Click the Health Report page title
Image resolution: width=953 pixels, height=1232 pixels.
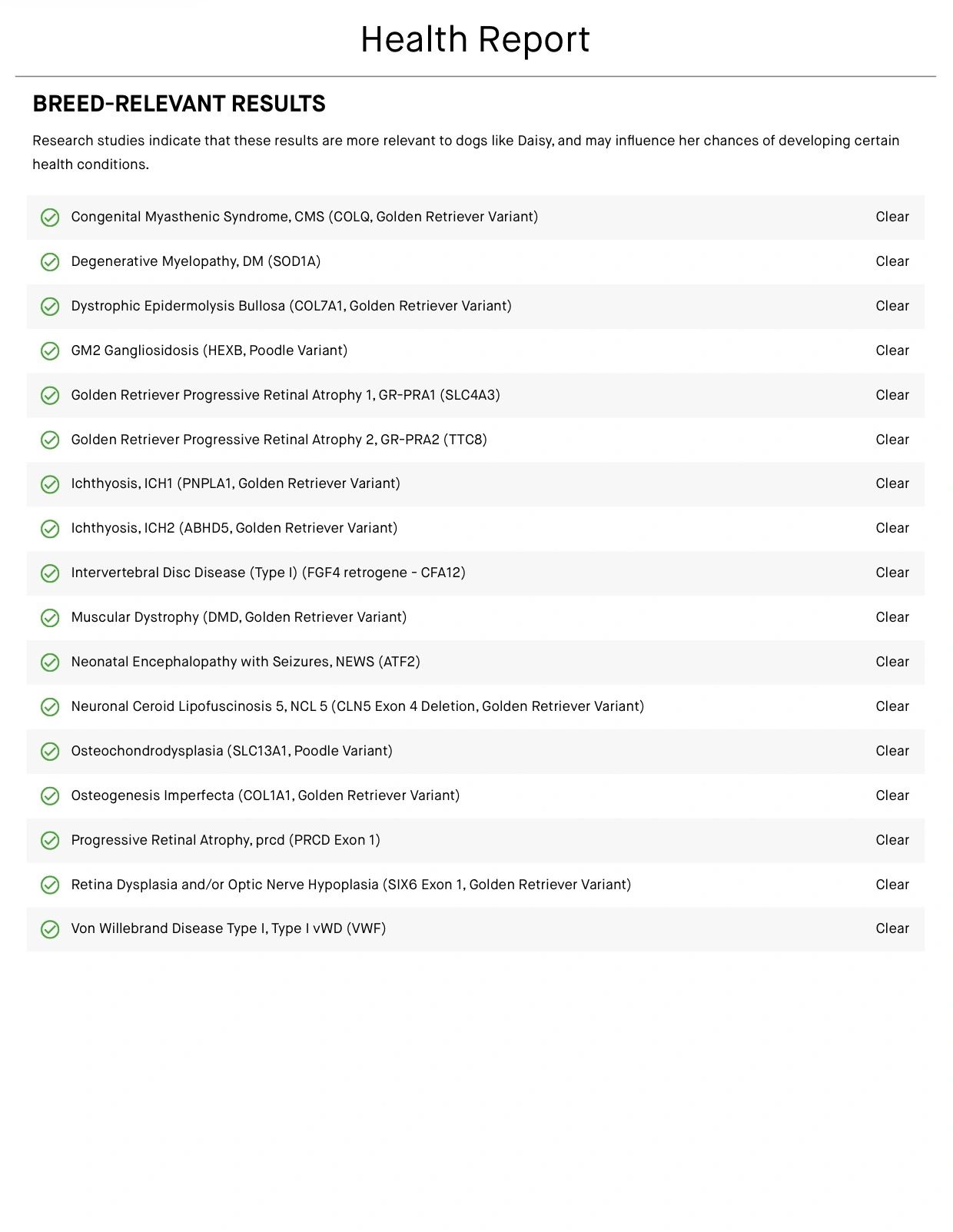(475, 39)
